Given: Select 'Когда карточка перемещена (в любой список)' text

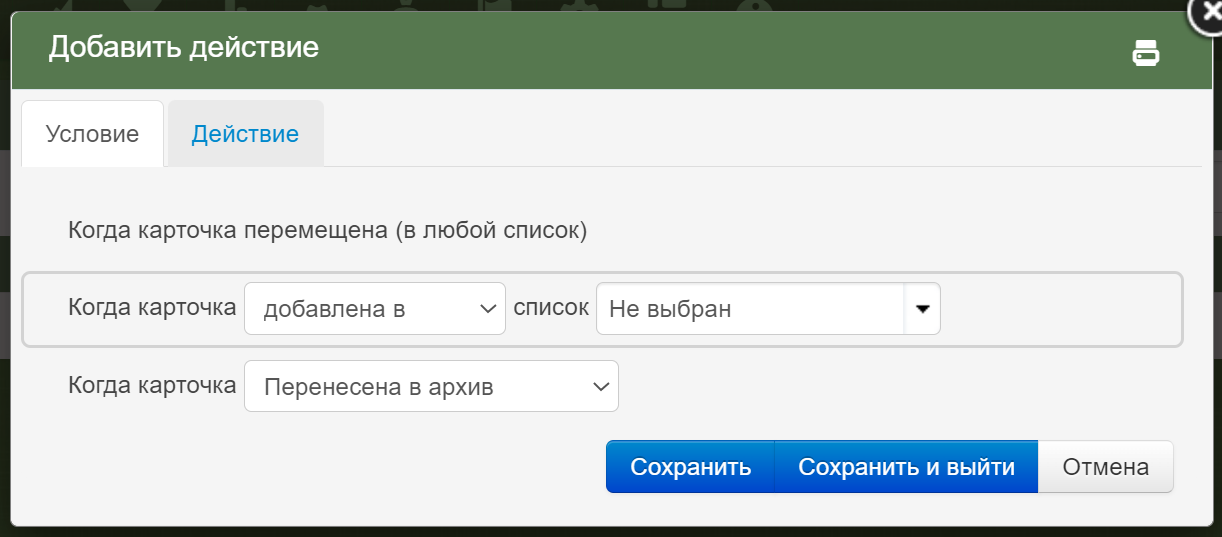Looking at the screenshot, I should click(327, 231).
